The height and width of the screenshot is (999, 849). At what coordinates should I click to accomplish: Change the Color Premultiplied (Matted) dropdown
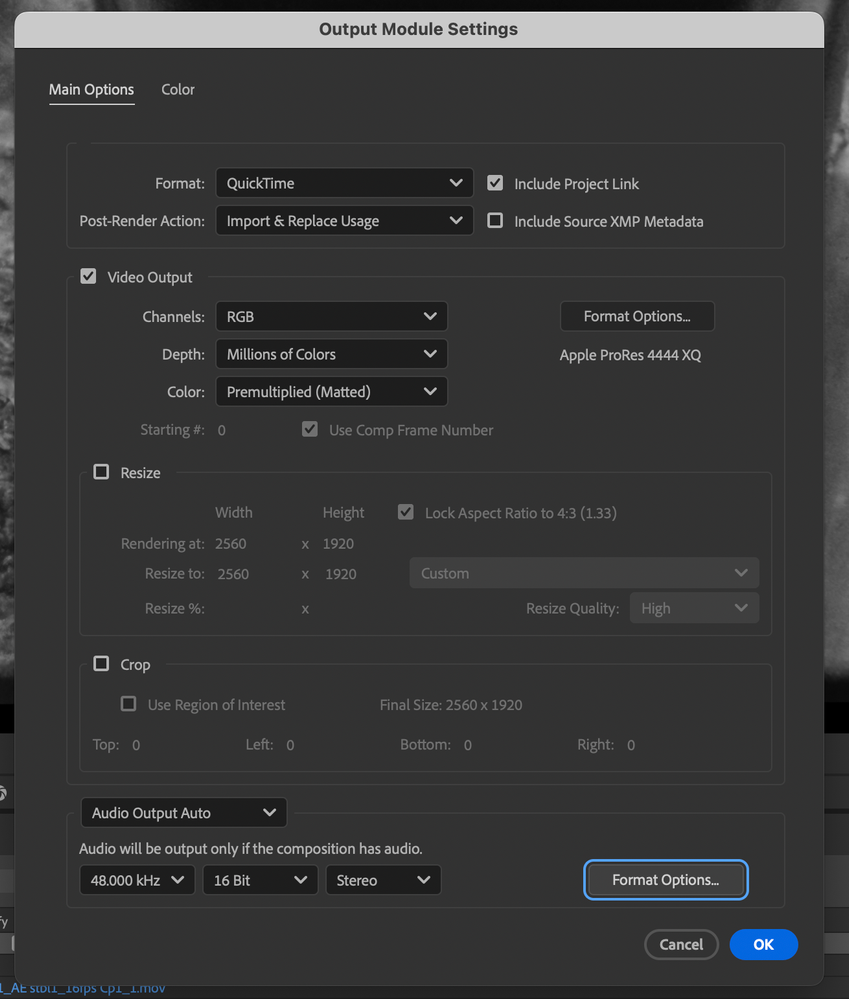[x=331, y=392]
